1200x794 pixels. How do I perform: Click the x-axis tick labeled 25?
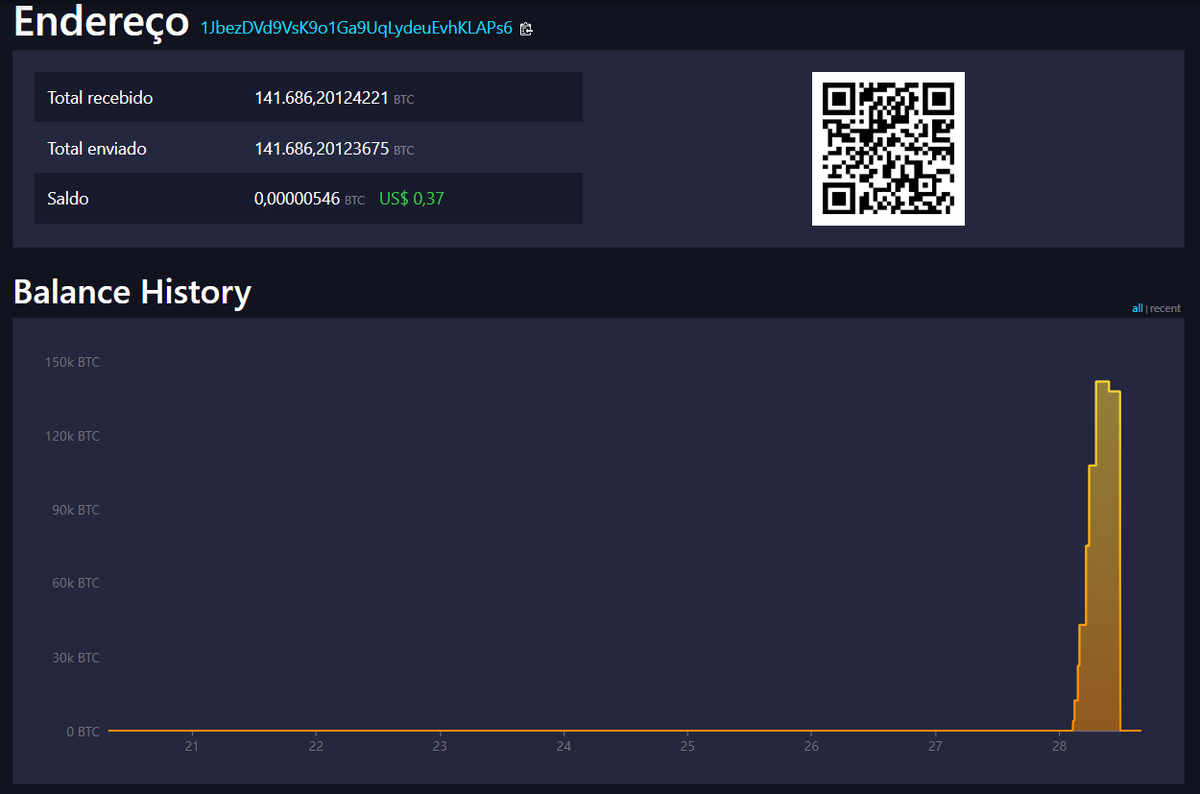click(x=688, y=746)
